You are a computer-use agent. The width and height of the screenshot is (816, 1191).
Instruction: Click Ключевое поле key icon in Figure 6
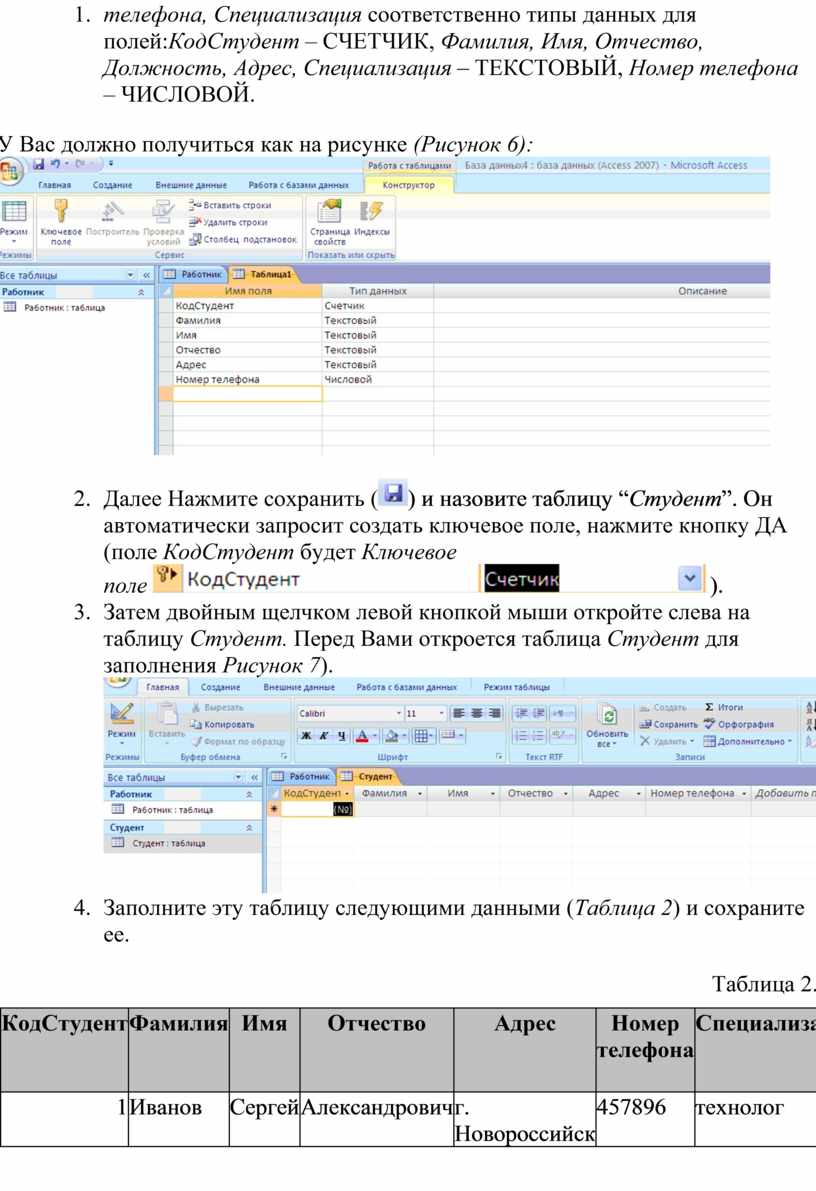click(61, 210)
